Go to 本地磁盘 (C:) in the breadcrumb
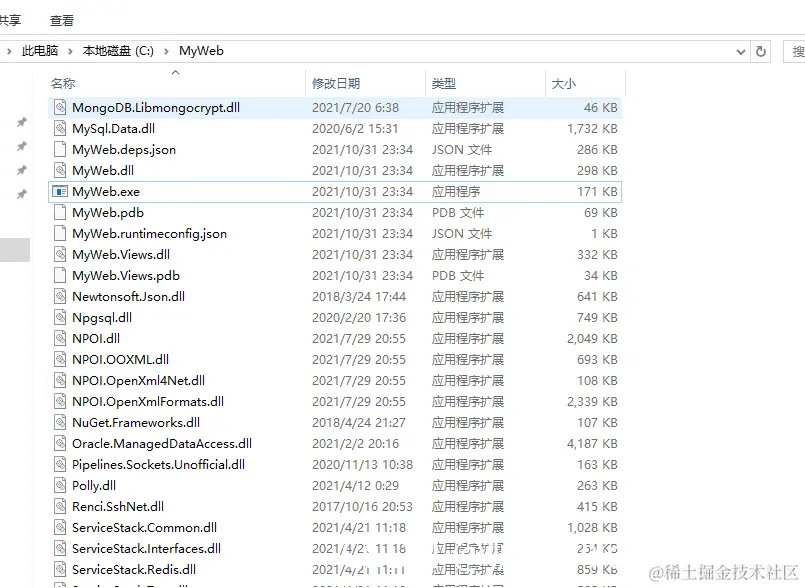The width and height of the screenshot is (805, 588). [x=118, y=51]
